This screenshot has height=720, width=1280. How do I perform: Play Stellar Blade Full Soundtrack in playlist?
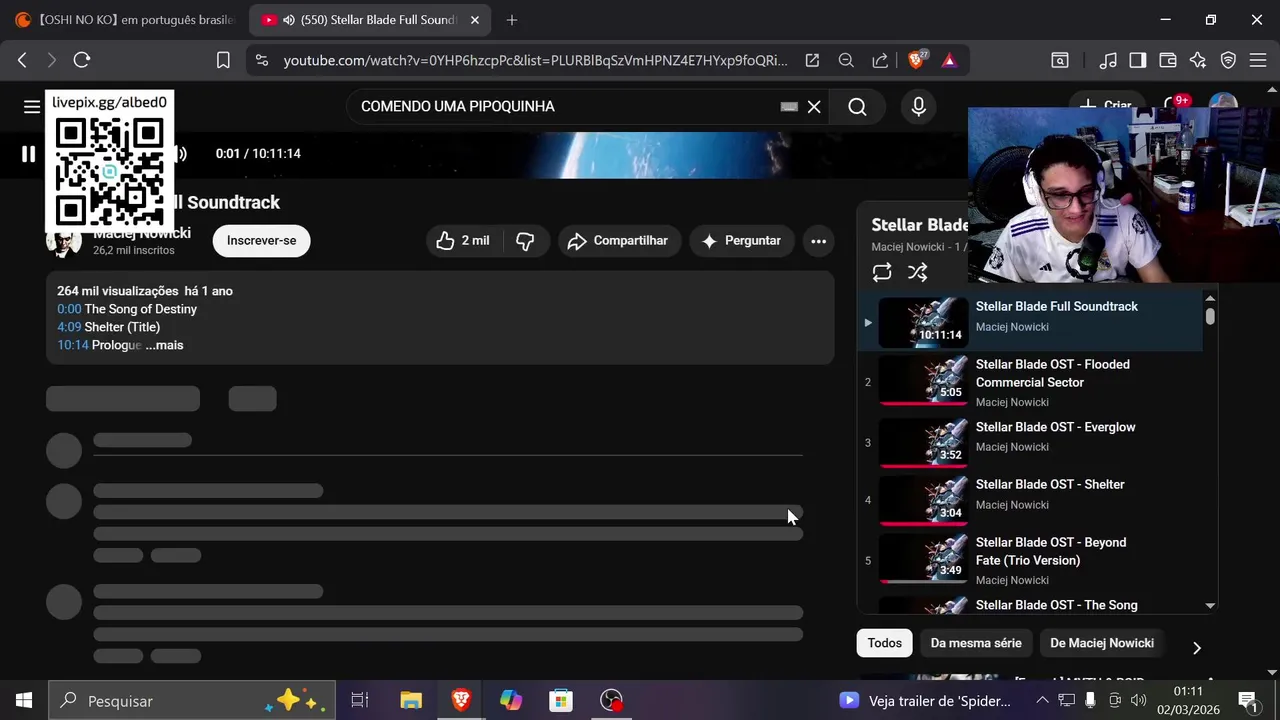pos(1030,322)
